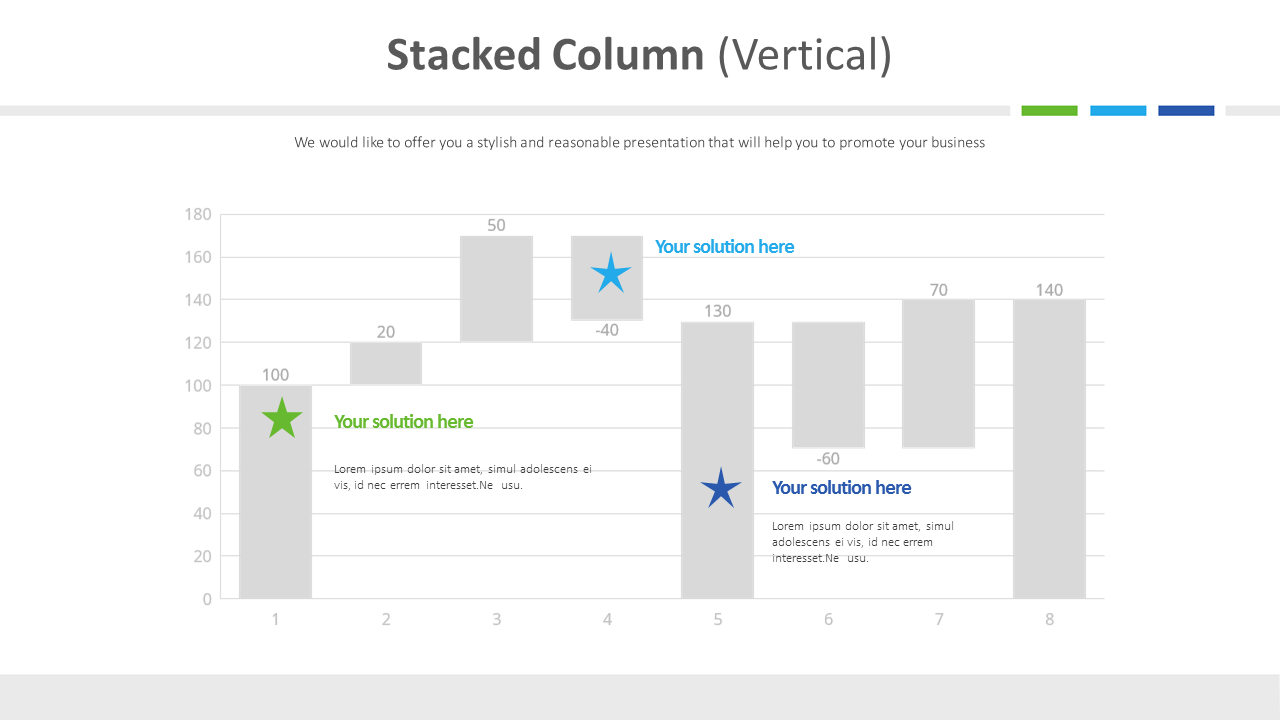Select the green header color block
Screen dimensions: 1280x720
[1049, 111]
